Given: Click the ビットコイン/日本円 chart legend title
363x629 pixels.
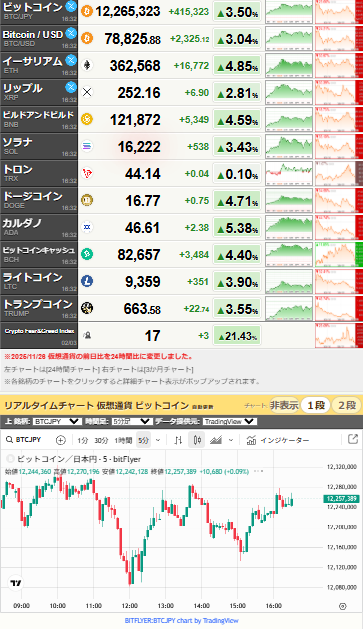Looking at the screenshot, I should pyautogui.click(x=79, y=459).
